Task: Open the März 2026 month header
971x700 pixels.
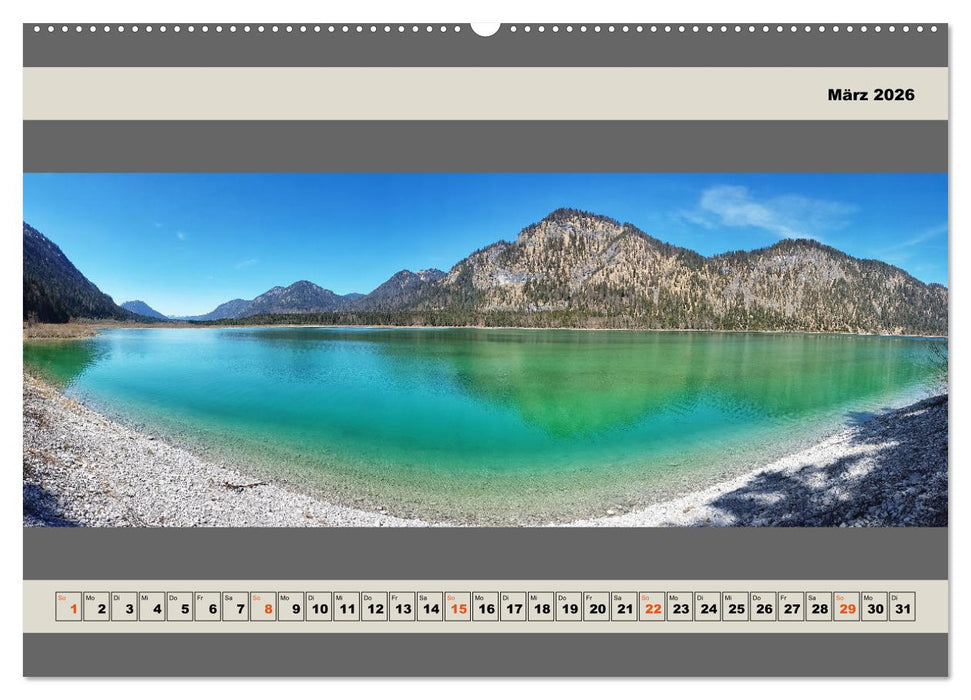Action: [870, 96]
